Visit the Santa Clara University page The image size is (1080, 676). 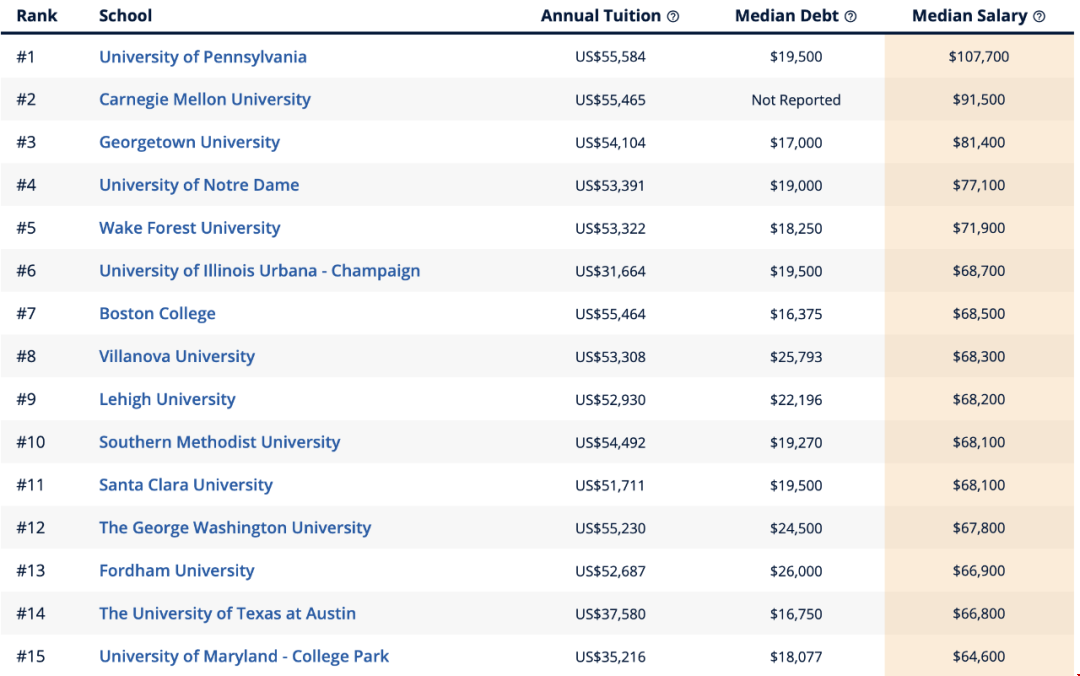(x=186, y=484)
